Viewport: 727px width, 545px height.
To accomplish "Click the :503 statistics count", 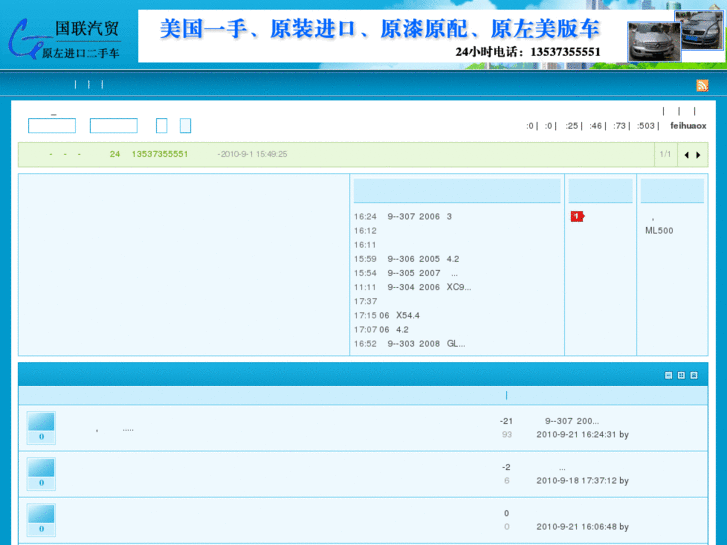I will [645, 126].
